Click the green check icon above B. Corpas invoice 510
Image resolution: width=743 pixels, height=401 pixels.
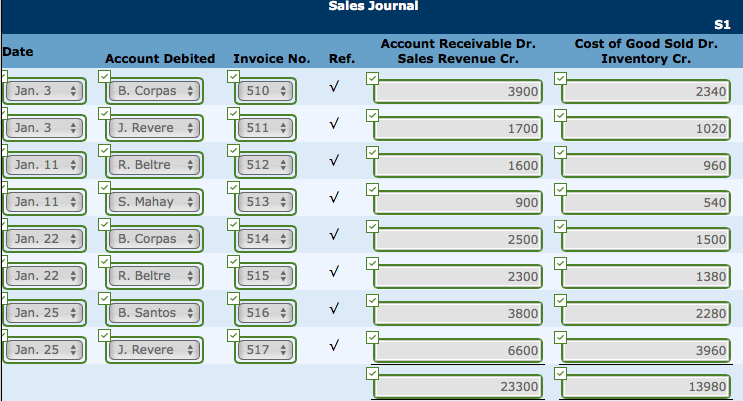pyautogui.click(x=104, y=76)
